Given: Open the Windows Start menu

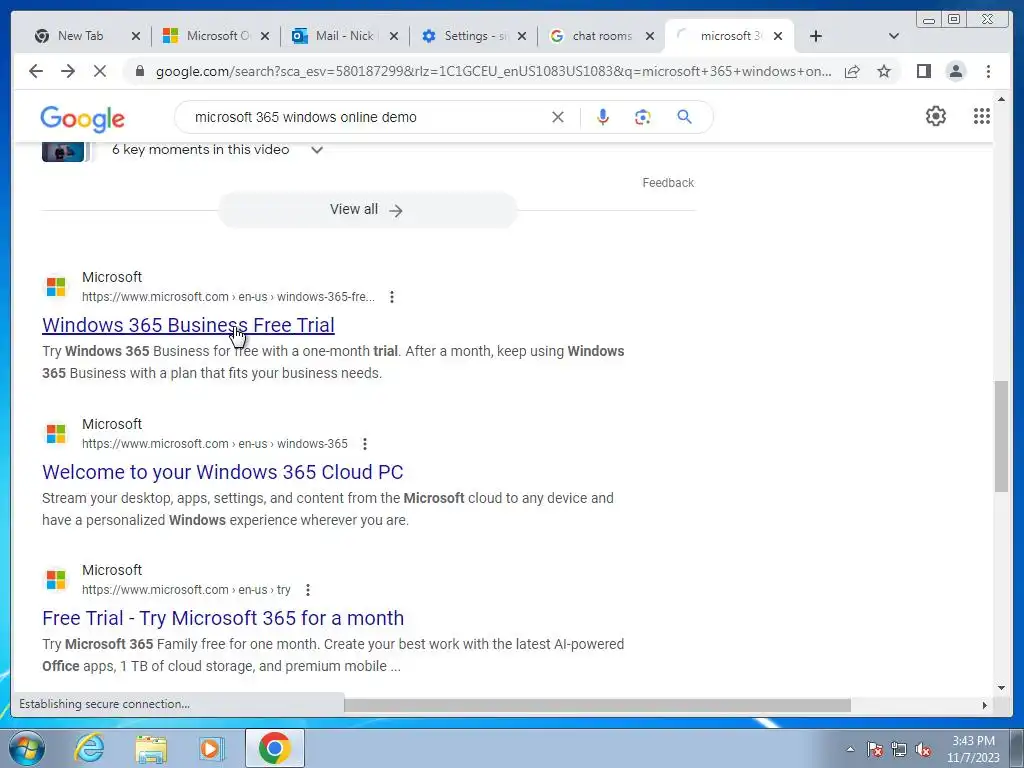Looking at the screenshot, I should point(26,748).
